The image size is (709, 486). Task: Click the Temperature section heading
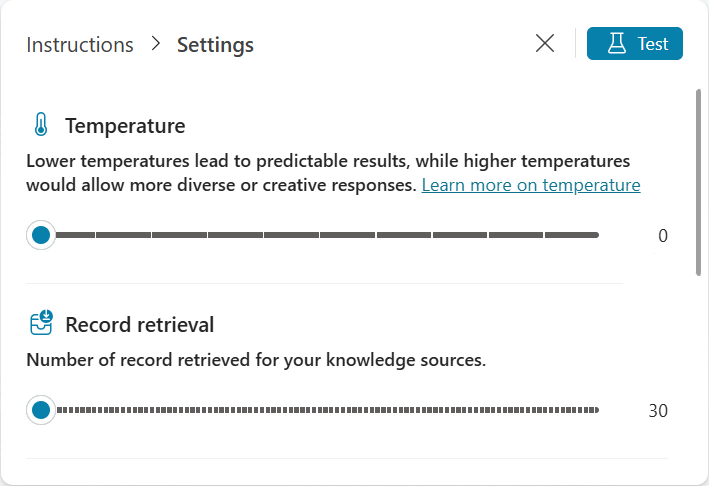pyautogui.click(x=125, y=126)
